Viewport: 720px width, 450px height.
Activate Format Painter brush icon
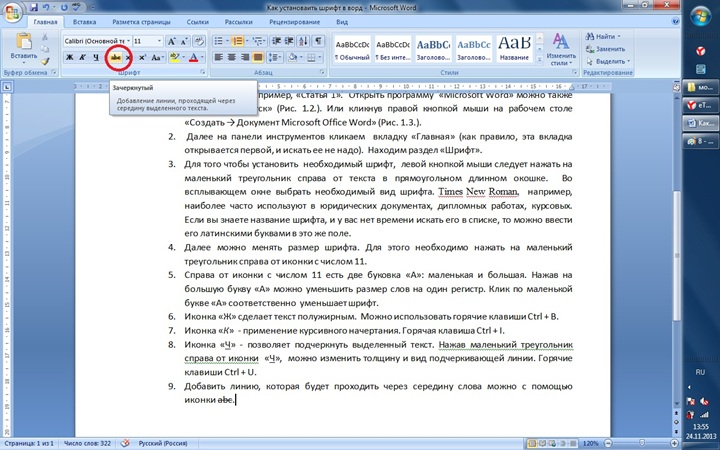(x=45, y=61)
